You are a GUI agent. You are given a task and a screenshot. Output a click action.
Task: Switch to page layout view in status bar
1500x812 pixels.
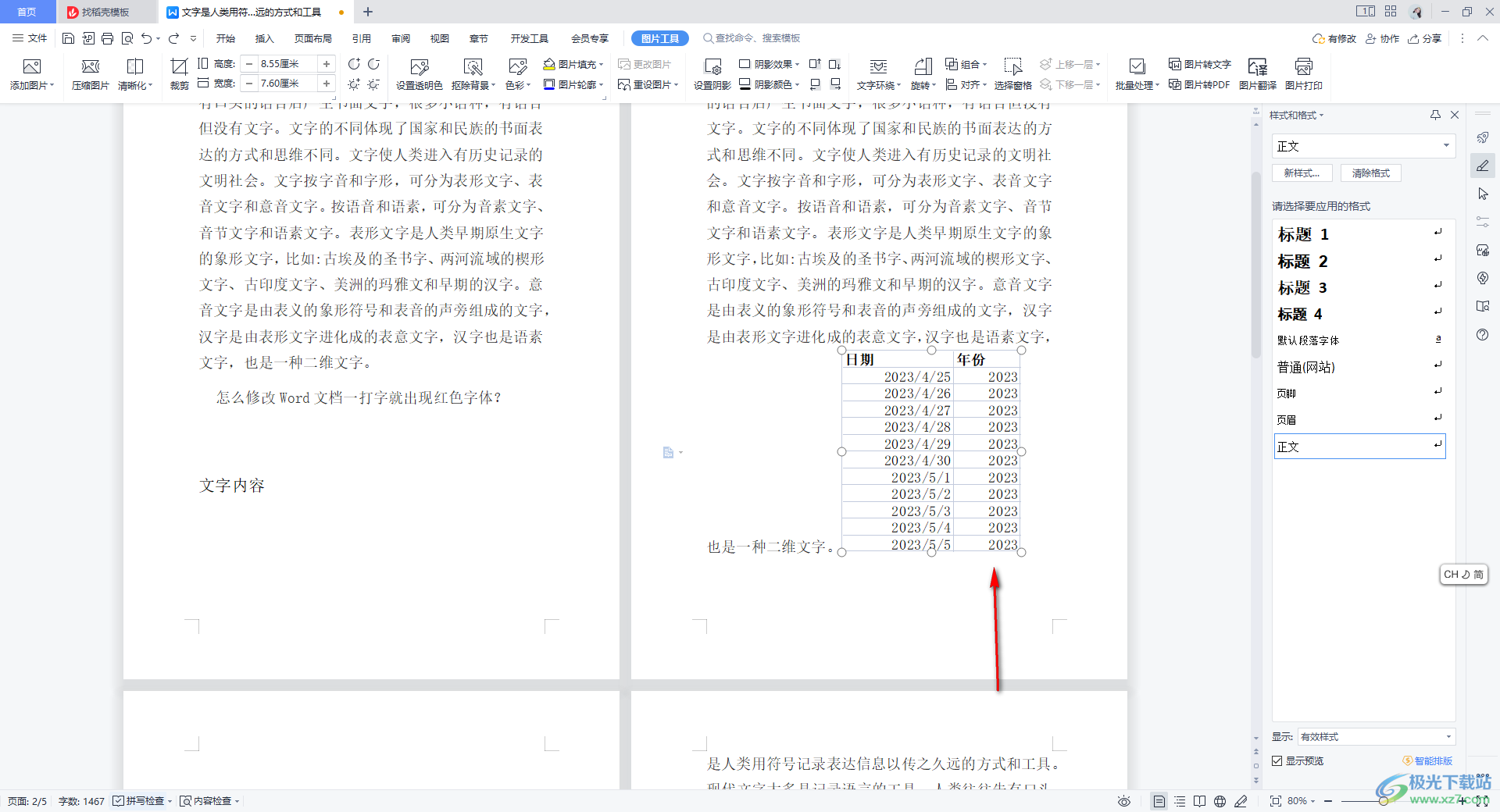click(1159, 801)
